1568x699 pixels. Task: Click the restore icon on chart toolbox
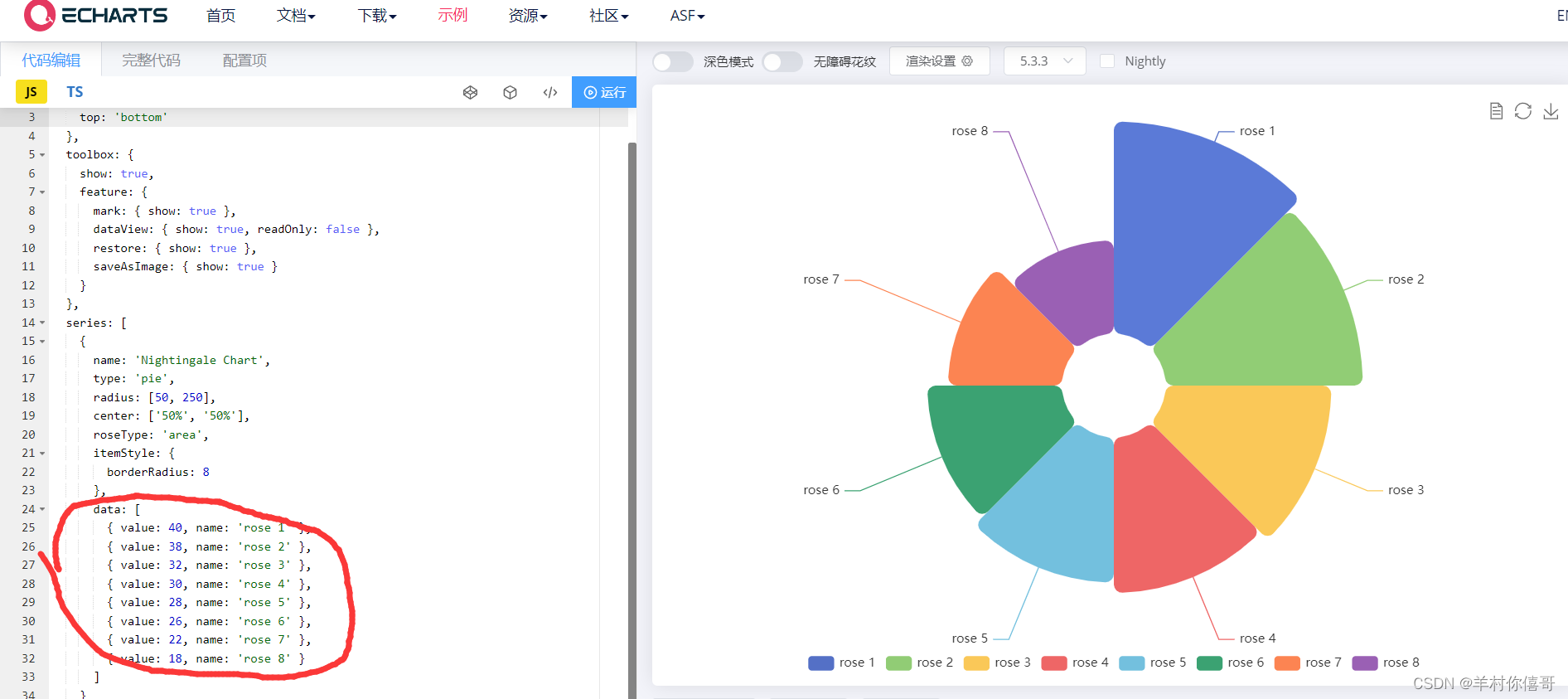click(1523, 111)
